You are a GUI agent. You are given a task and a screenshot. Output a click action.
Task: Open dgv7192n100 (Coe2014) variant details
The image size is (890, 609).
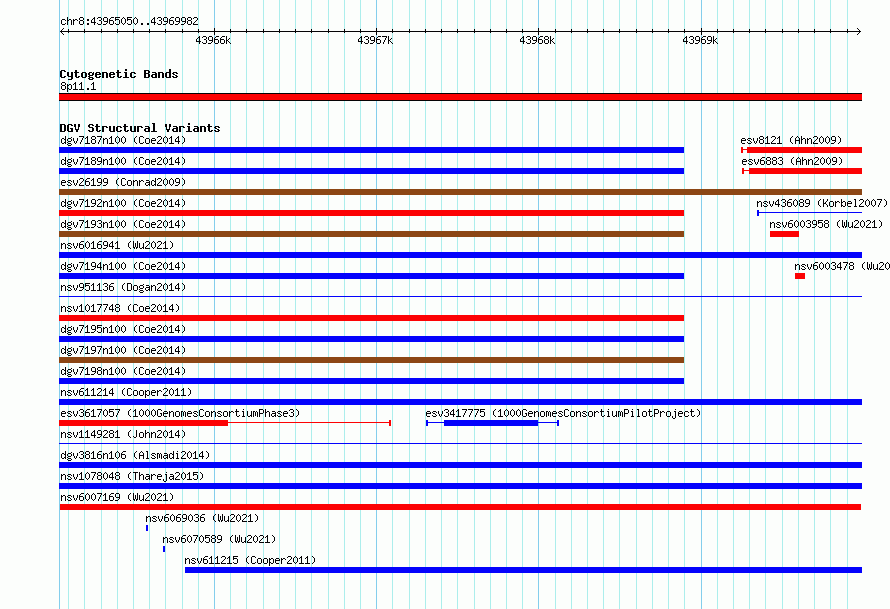click(x=123, y=203)
